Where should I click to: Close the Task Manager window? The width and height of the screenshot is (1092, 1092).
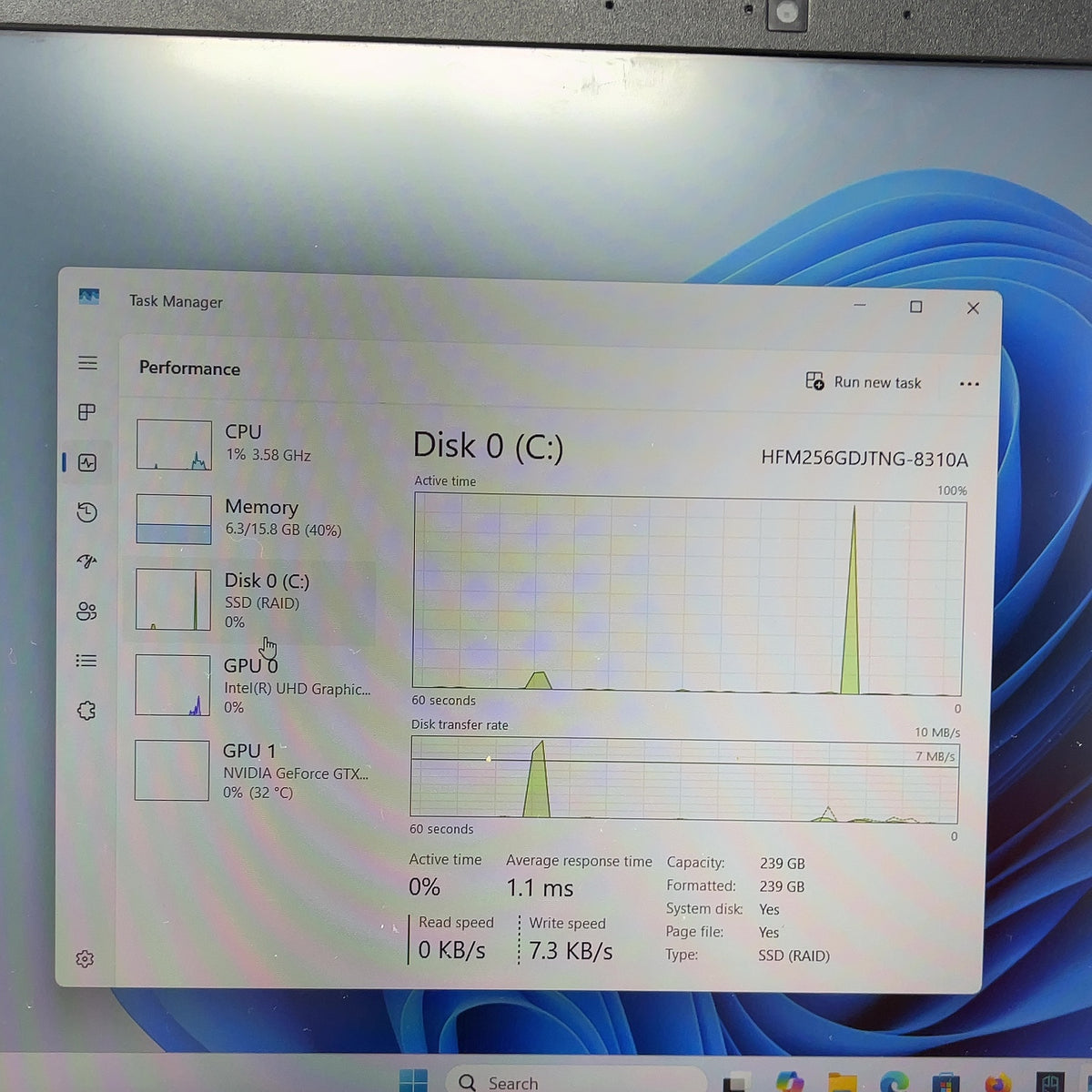[973, 308]
